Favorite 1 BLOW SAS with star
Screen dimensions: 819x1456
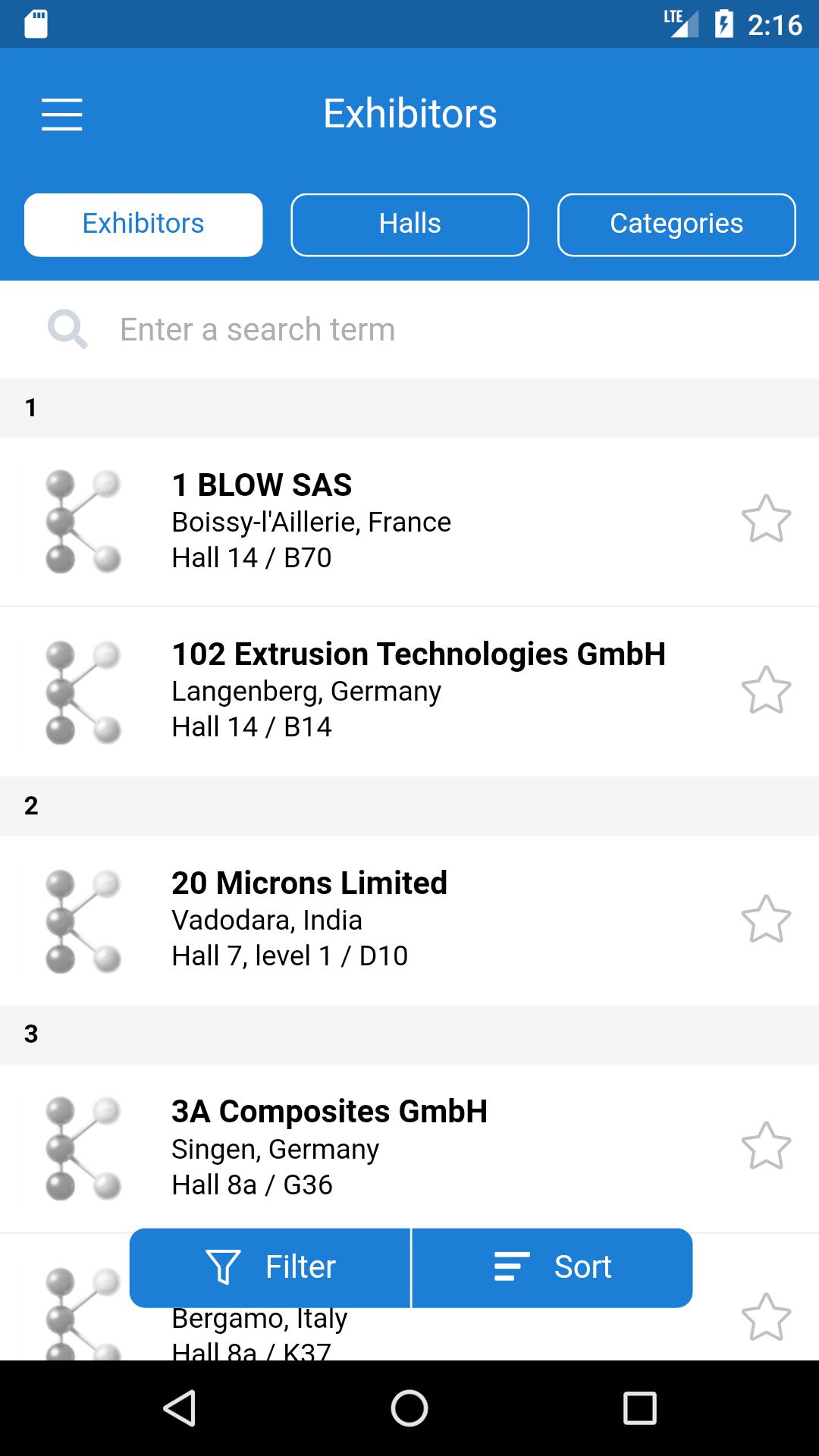pyautogui.click(x=766, y=519)
